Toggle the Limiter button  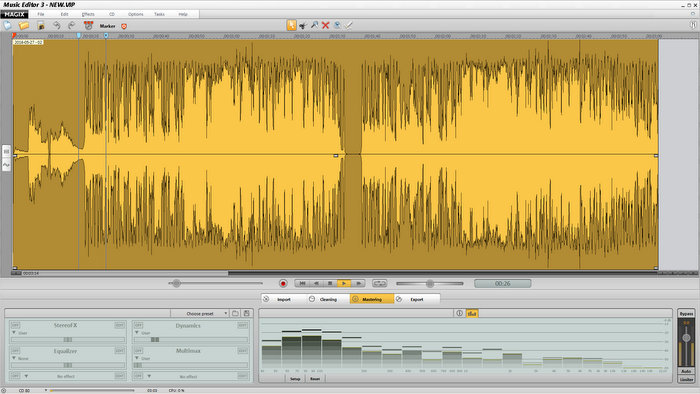(686, 379)
